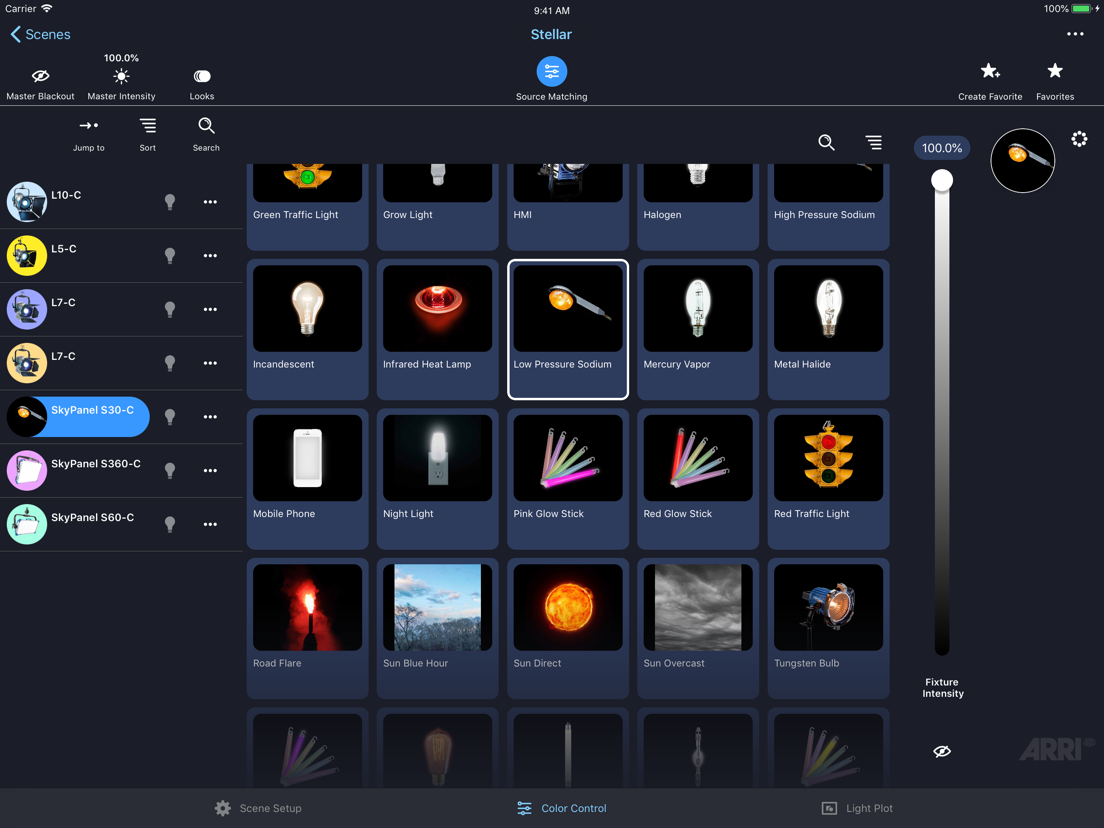Click the Fixture Intensity slider handle
The height and width of the screenshot is (828, 1104).
[x=942, y=180]
